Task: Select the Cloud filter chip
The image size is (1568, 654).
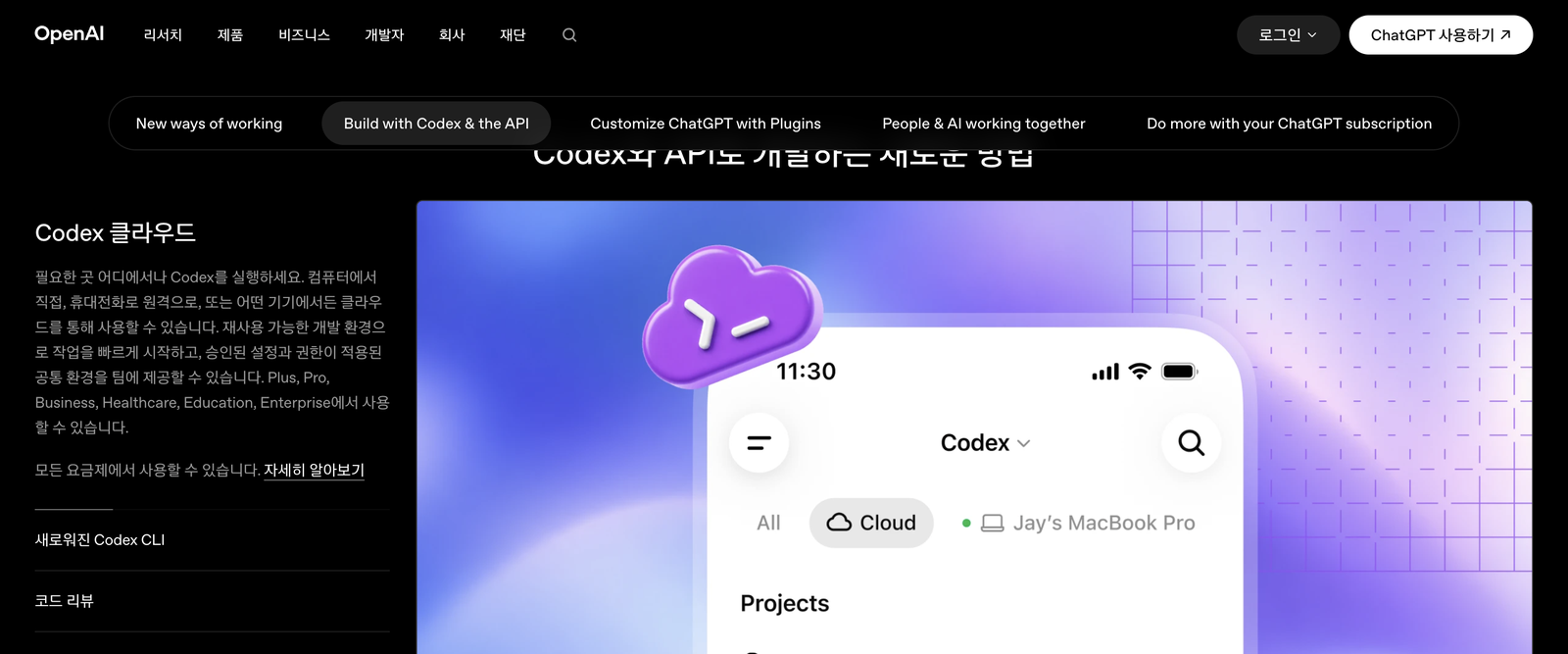Action: pyautogui.click(x=871, y=524)
